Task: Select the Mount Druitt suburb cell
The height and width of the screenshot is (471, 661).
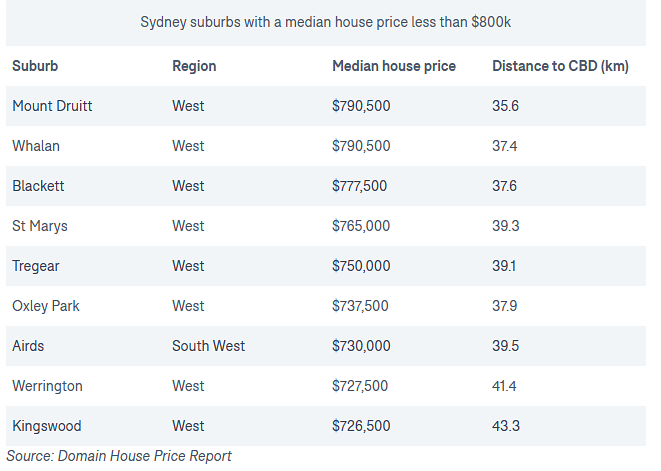Action: tap(52, 106)
